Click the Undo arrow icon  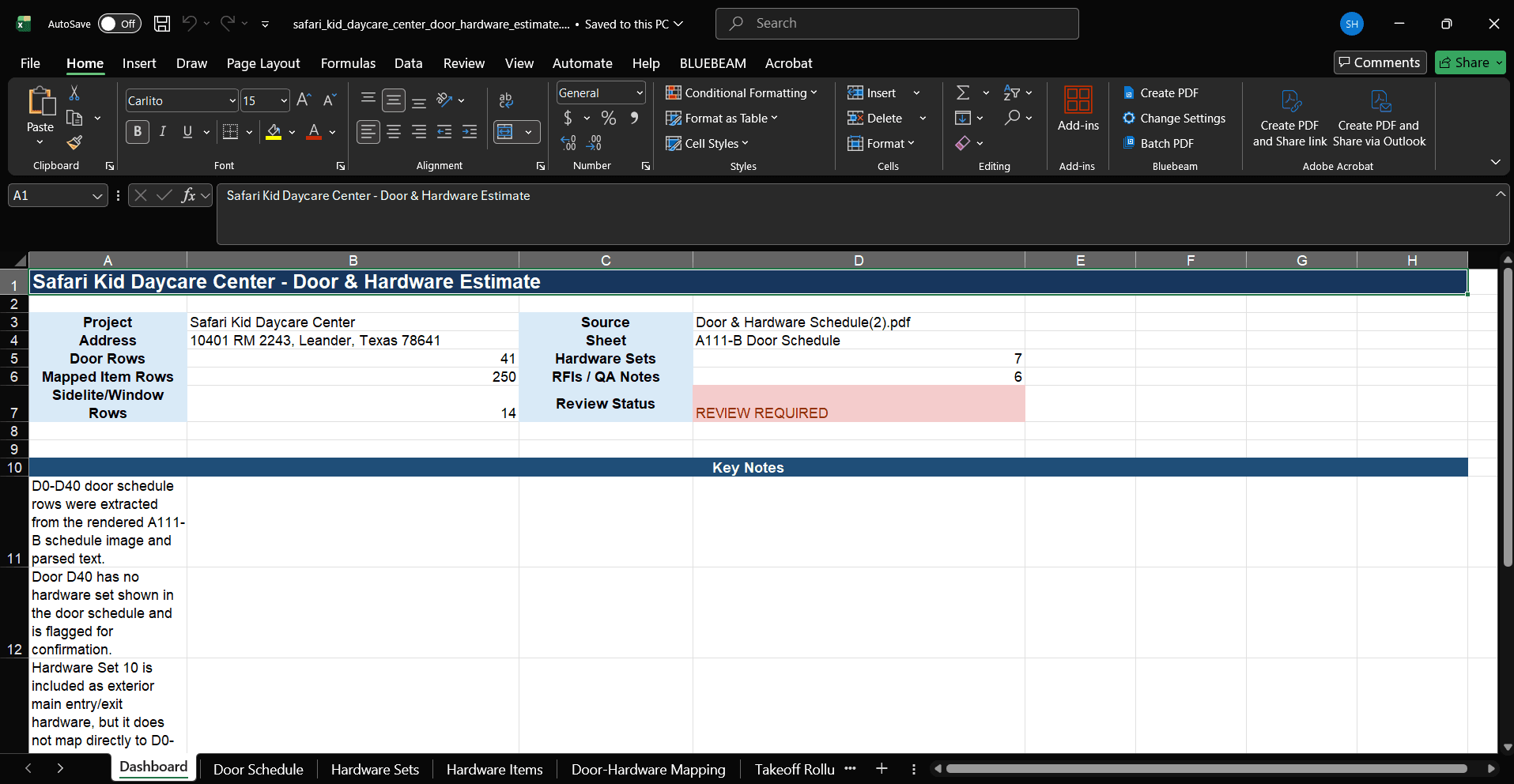pyautogui.click(x=189, y=24)
